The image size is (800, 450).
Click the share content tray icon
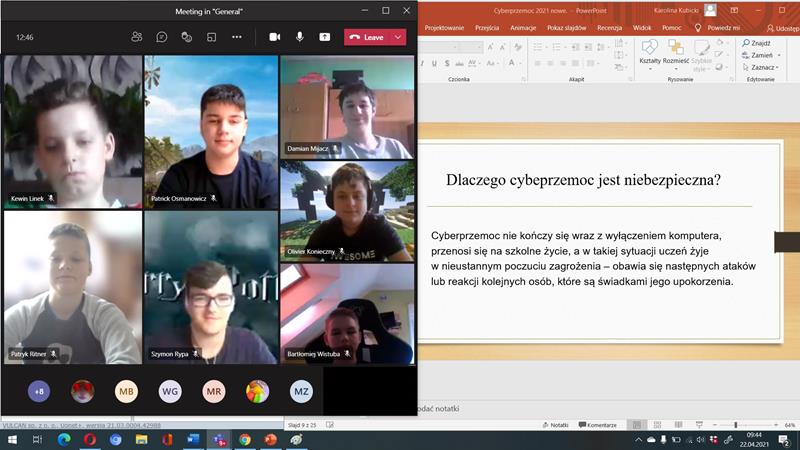coord(325,37)
